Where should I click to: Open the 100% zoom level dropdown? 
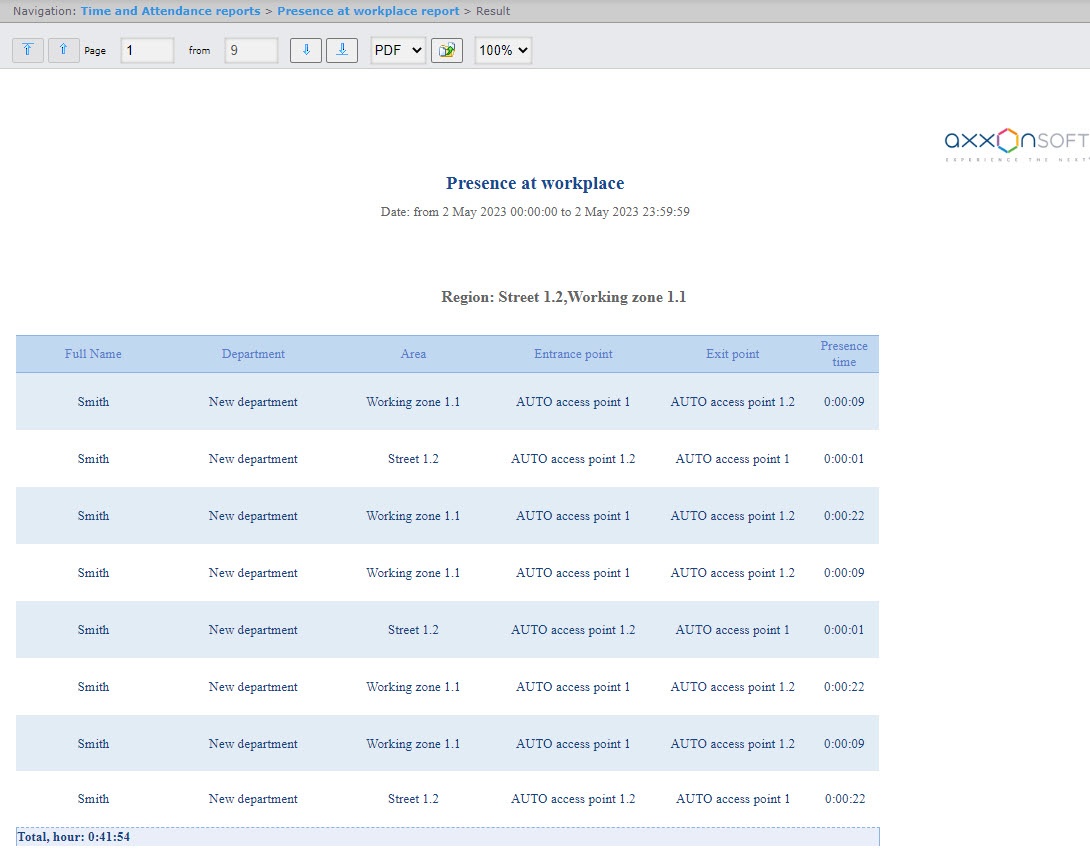pos(503,50)
